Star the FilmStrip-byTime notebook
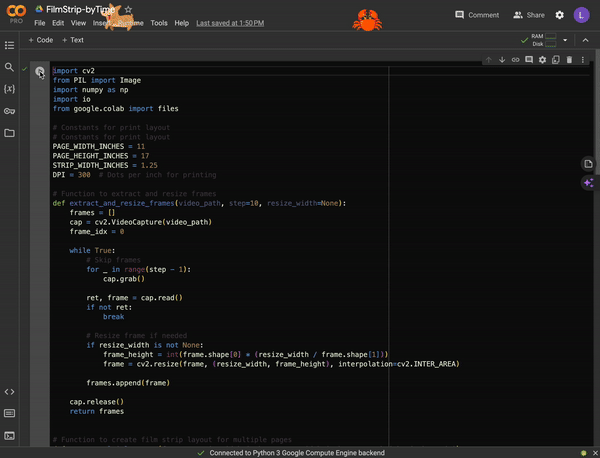The height and width of the screenshot is (458, 600). [128, 9]
